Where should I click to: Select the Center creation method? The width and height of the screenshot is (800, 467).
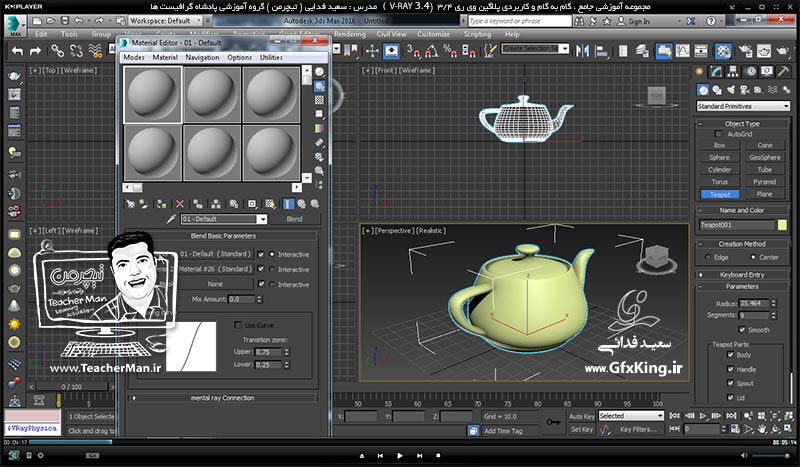point(751,257)
